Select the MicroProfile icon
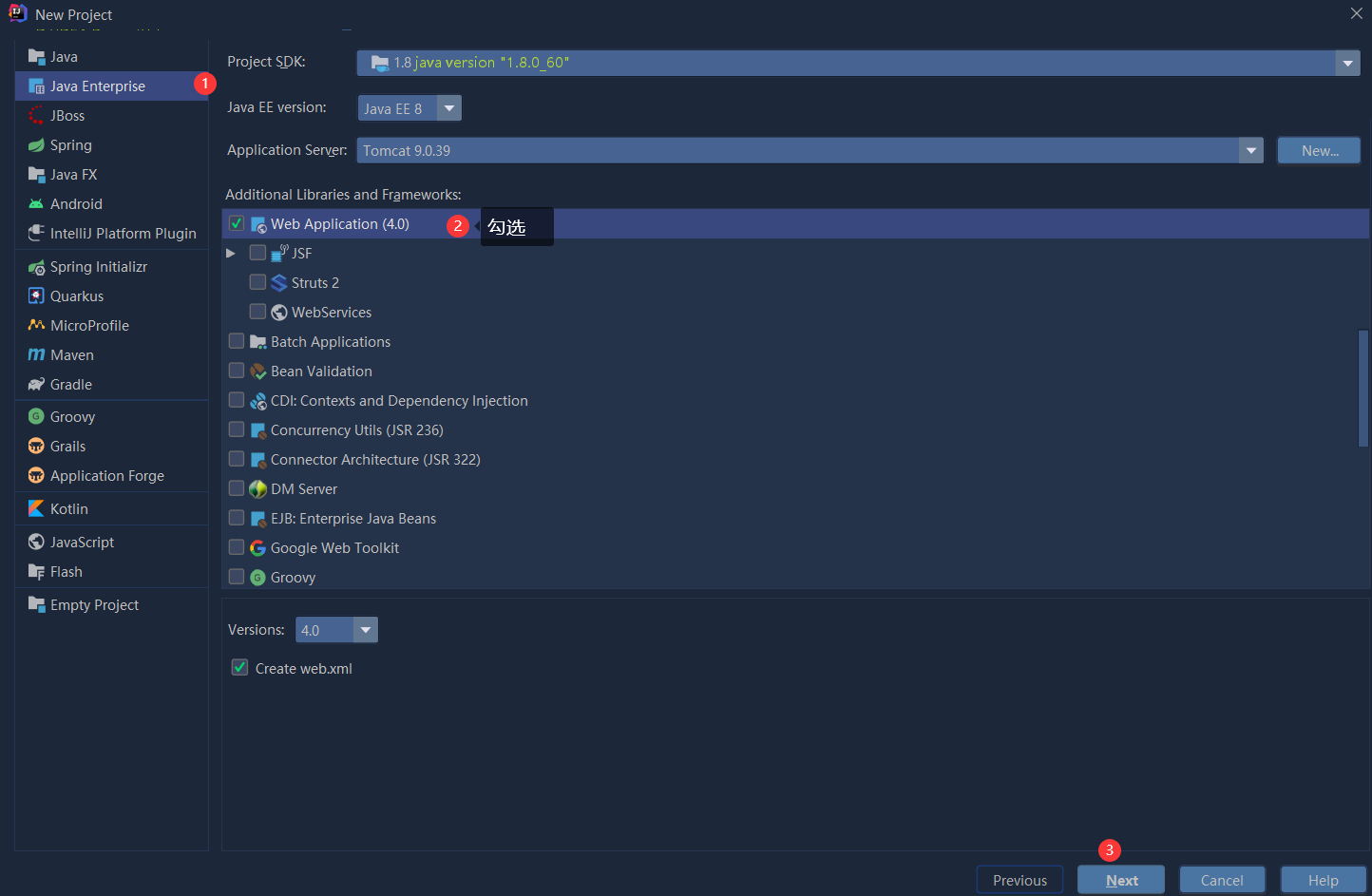Screen dimensions: 1372x896 point(36,326)
